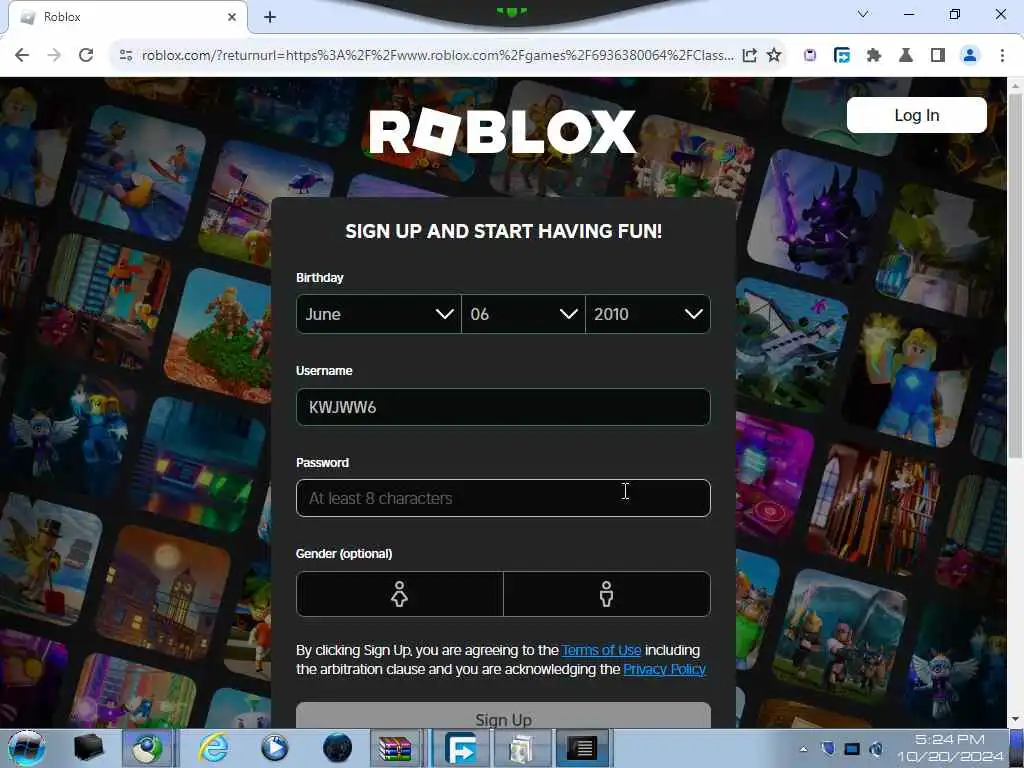Open WinRAR from the taskbar
This screenshot has height=768, width=1024.
pos(395,748)
